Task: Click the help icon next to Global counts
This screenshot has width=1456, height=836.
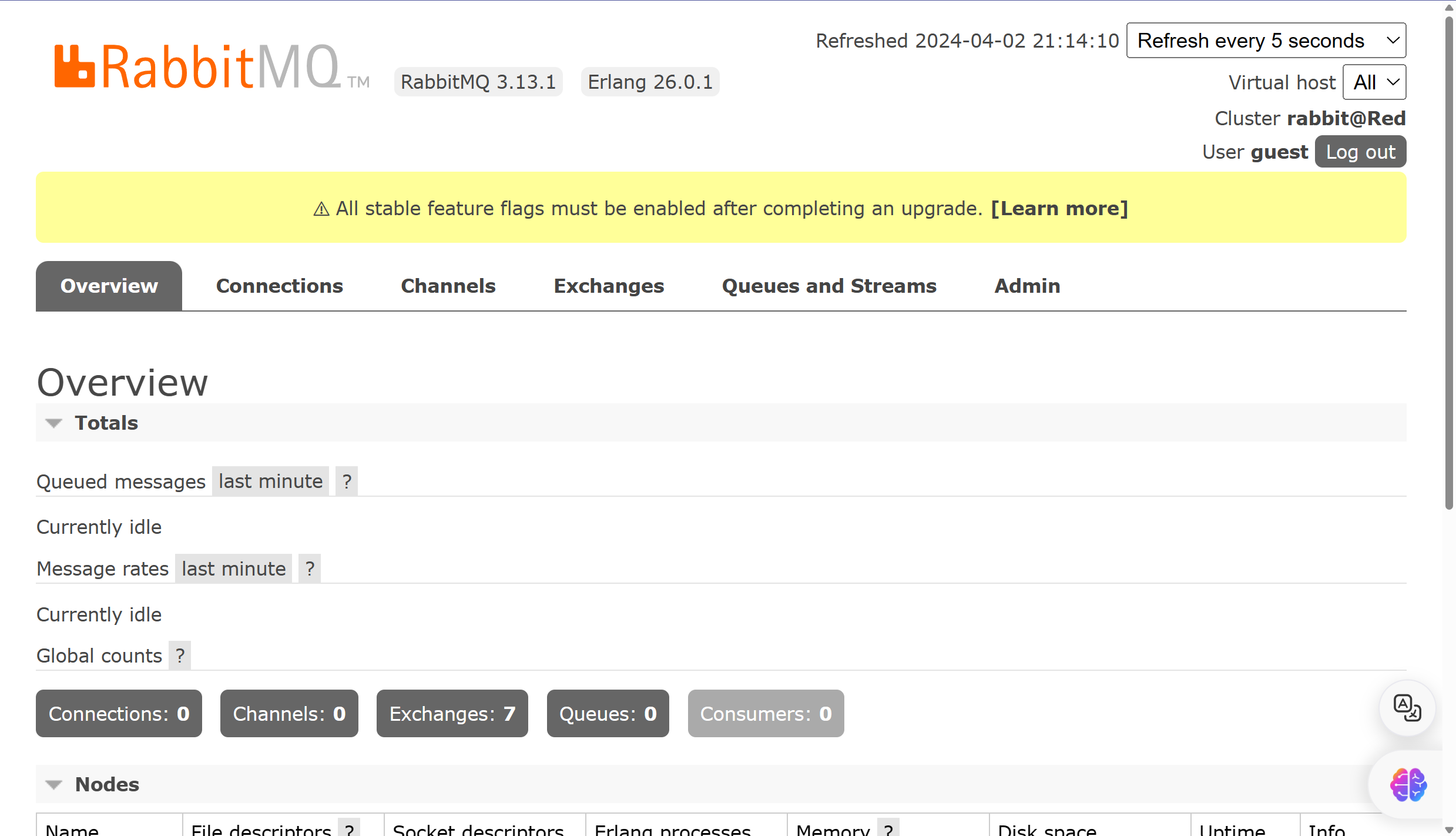Action: tap(180, 656)
